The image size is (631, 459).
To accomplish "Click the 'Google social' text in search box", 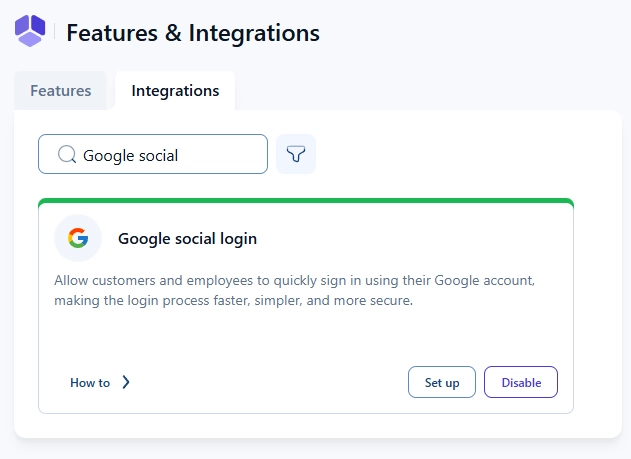I will (x=130, y=155).
